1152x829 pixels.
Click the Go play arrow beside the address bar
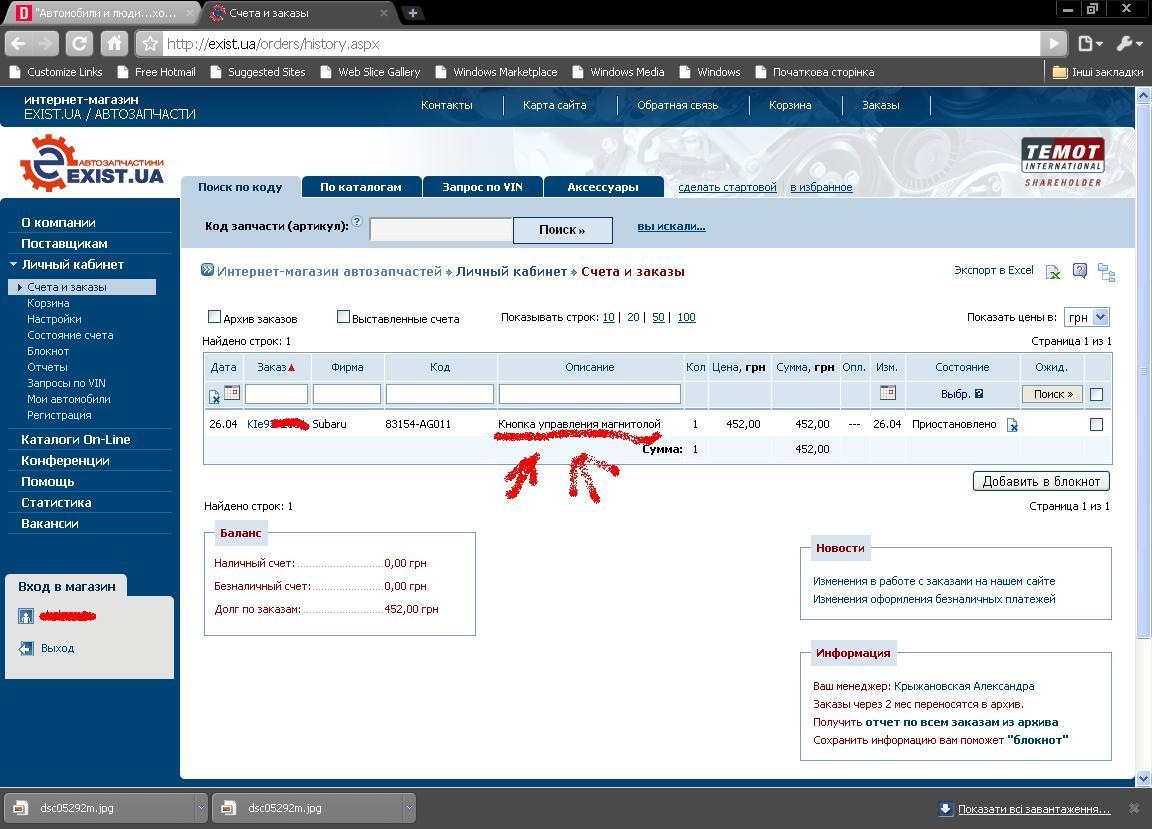pyautogui.click(x=1054, y=43)
